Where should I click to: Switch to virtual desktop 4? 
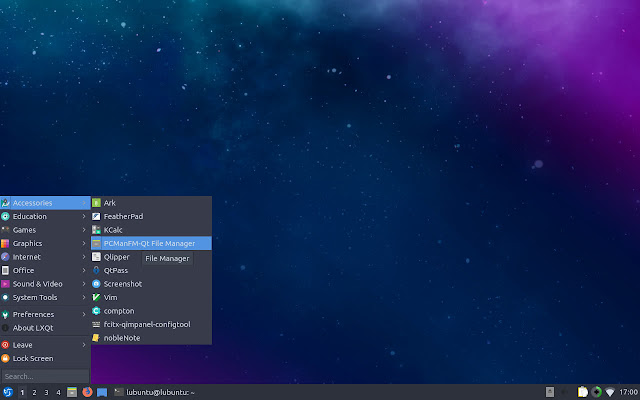[x=58, y=392]
